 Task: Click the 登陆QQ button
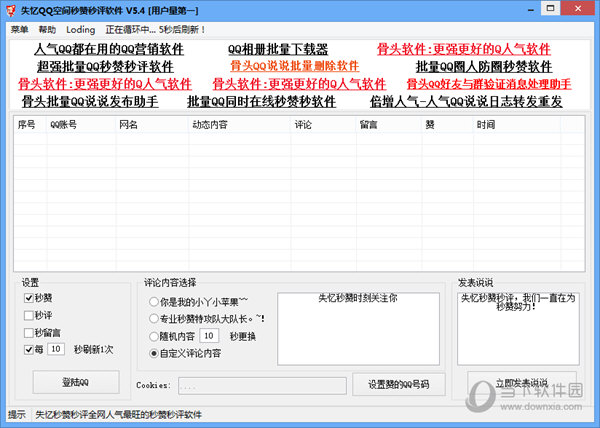pos(76,382)
